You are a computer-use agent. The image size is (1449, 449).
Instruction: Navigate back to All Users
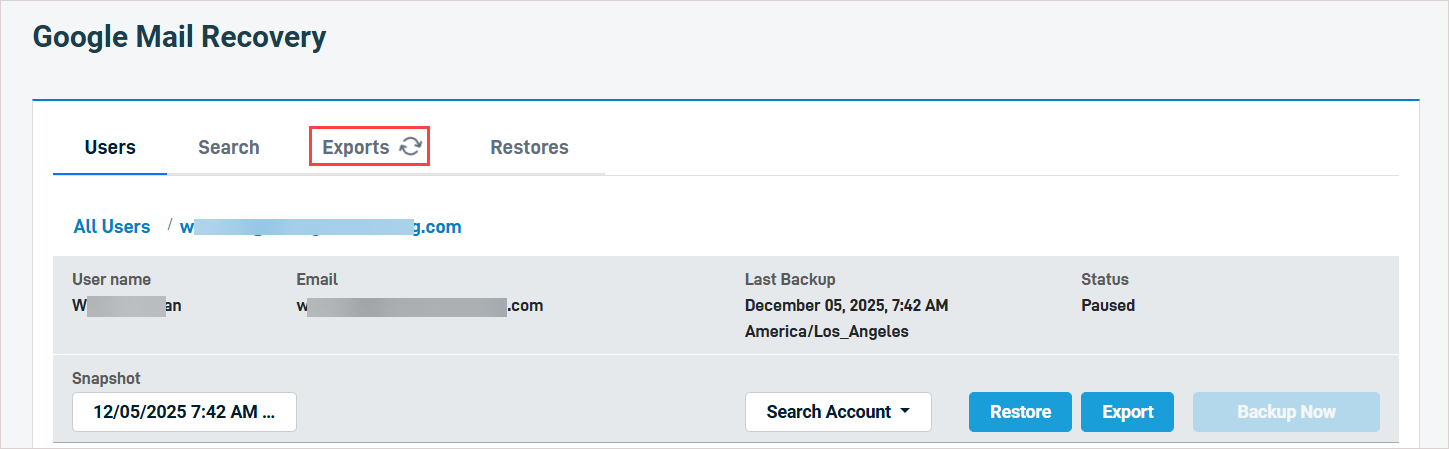112,227
